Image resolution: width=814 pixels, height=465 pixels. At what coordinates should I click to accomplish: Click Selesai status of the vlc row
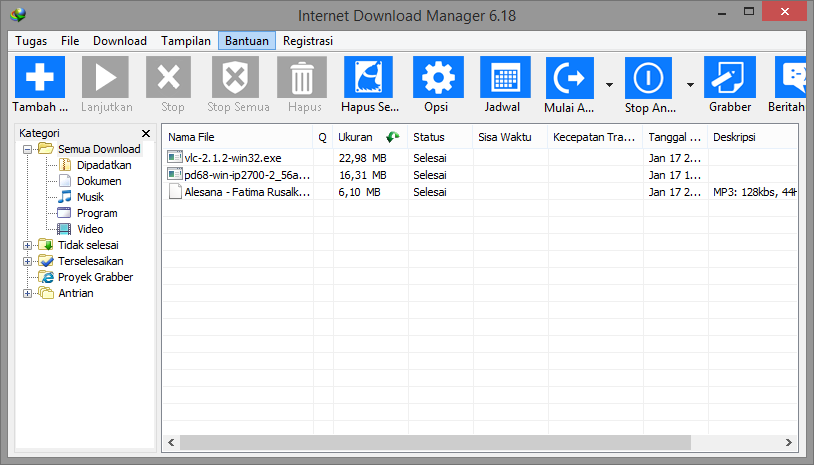point(430,158)
